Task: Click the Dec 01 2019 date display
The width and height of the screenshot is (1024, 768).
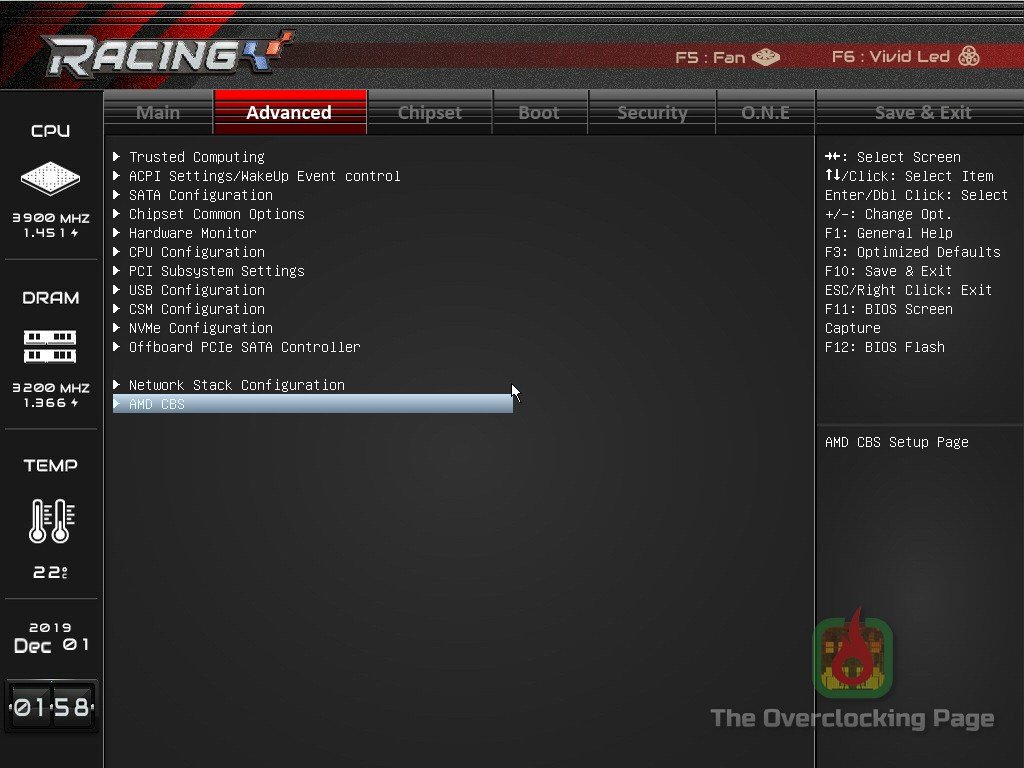Action: pyautogui.click(x=51, y=638)
